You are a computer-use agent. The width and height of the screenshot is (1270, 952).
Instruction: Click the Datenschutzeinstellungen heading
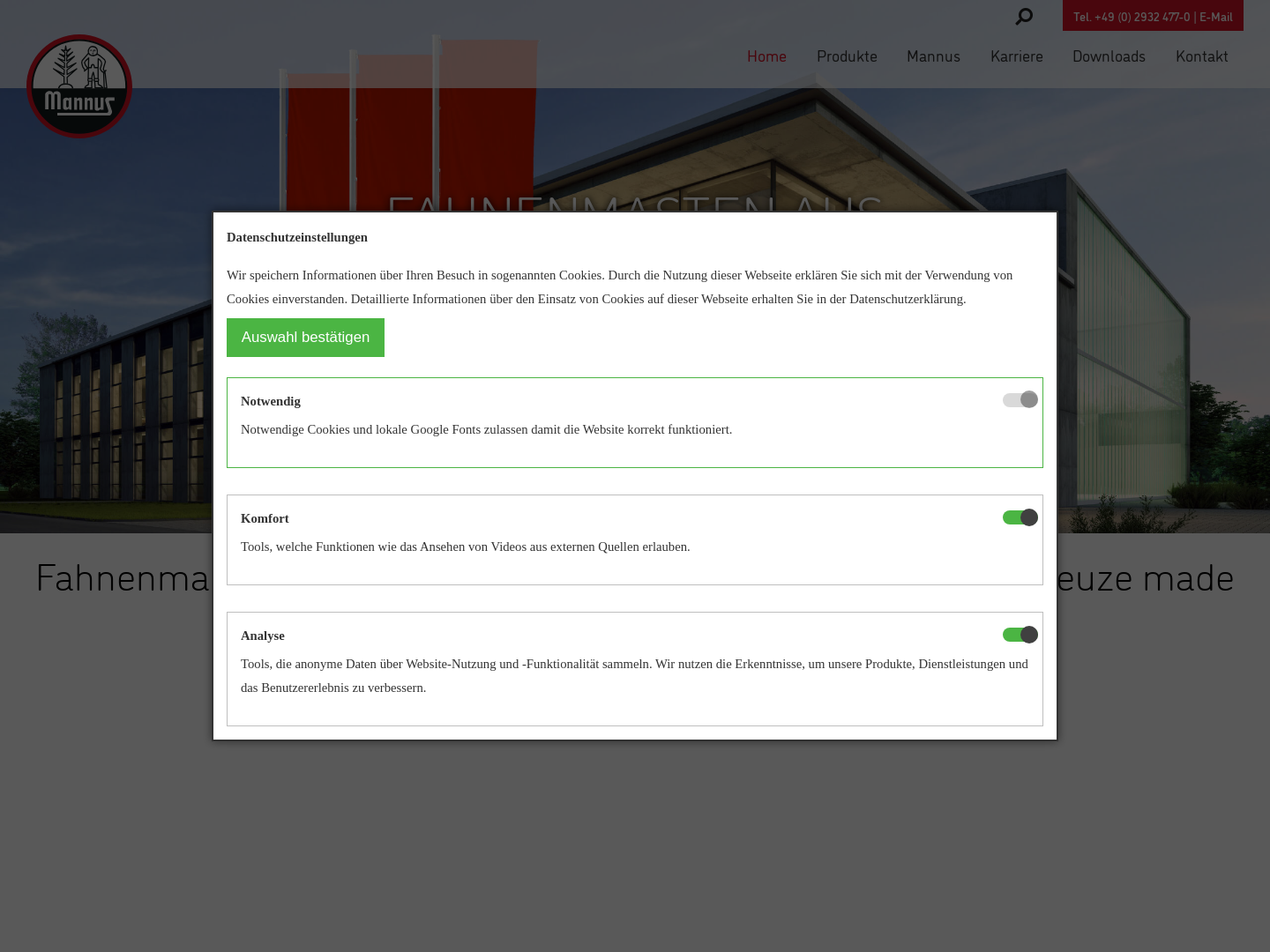click(297, 237)
